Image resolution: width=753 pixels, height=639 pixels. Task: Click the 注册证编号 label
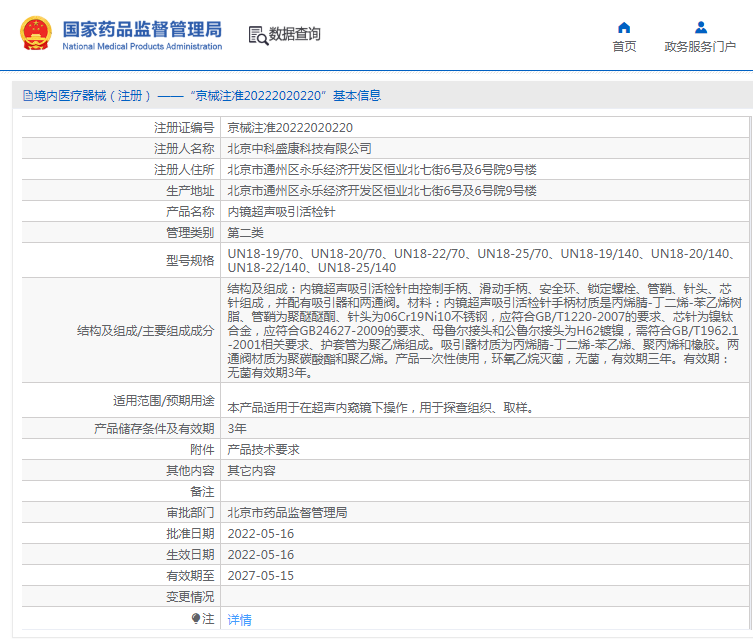184,128
